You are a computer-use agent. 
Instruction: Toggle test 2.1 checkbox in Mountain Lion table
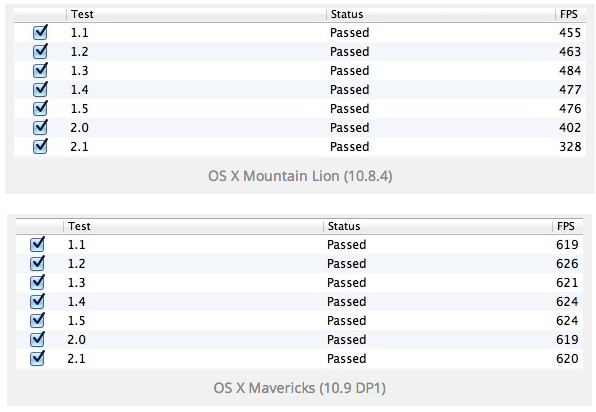40,147
